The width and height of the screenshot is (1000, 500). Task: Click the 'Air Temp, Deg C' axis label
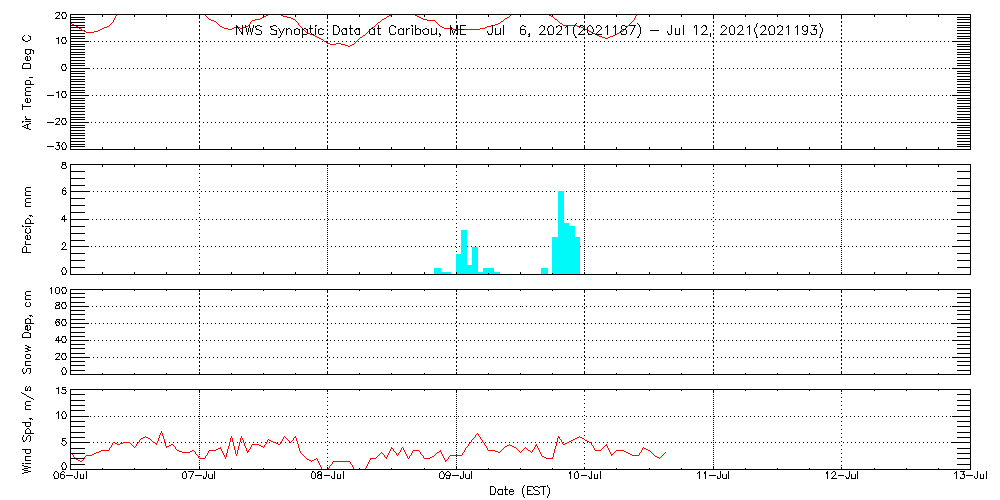coord(28,81)
